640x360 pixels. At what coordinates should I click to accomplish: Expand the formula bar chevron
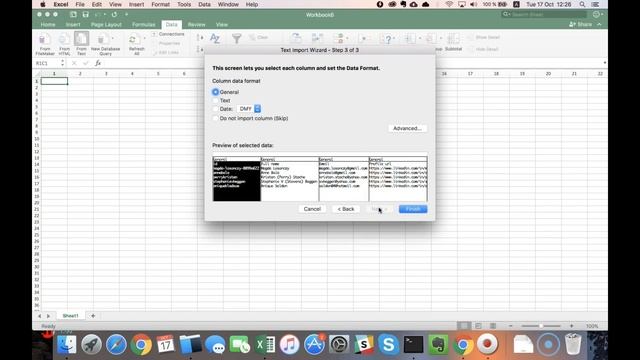point(604,63)
